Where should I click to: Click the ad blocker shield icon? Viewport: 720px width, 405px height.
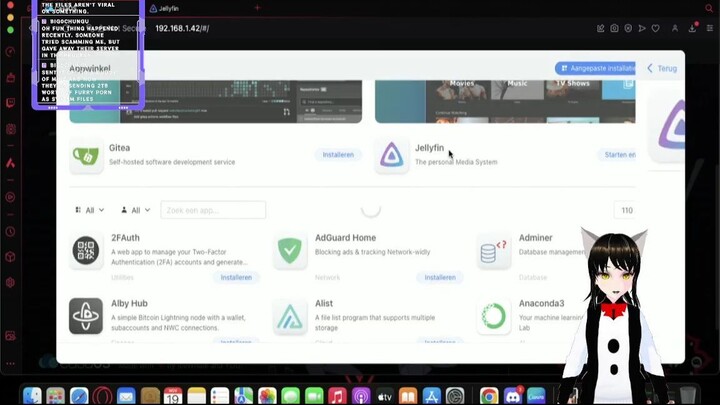point(628,28)
